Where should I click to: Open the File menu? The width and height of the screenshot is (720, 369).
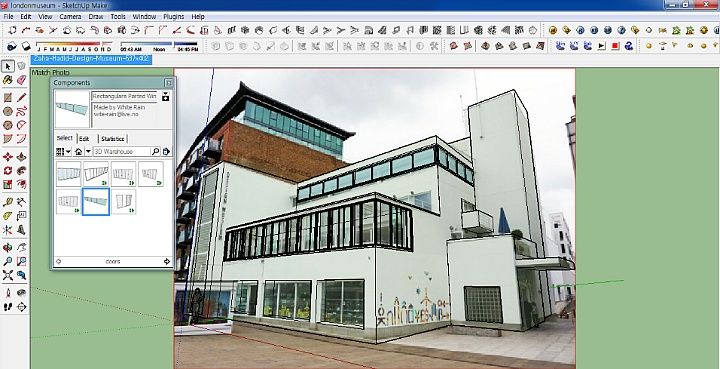8,17
